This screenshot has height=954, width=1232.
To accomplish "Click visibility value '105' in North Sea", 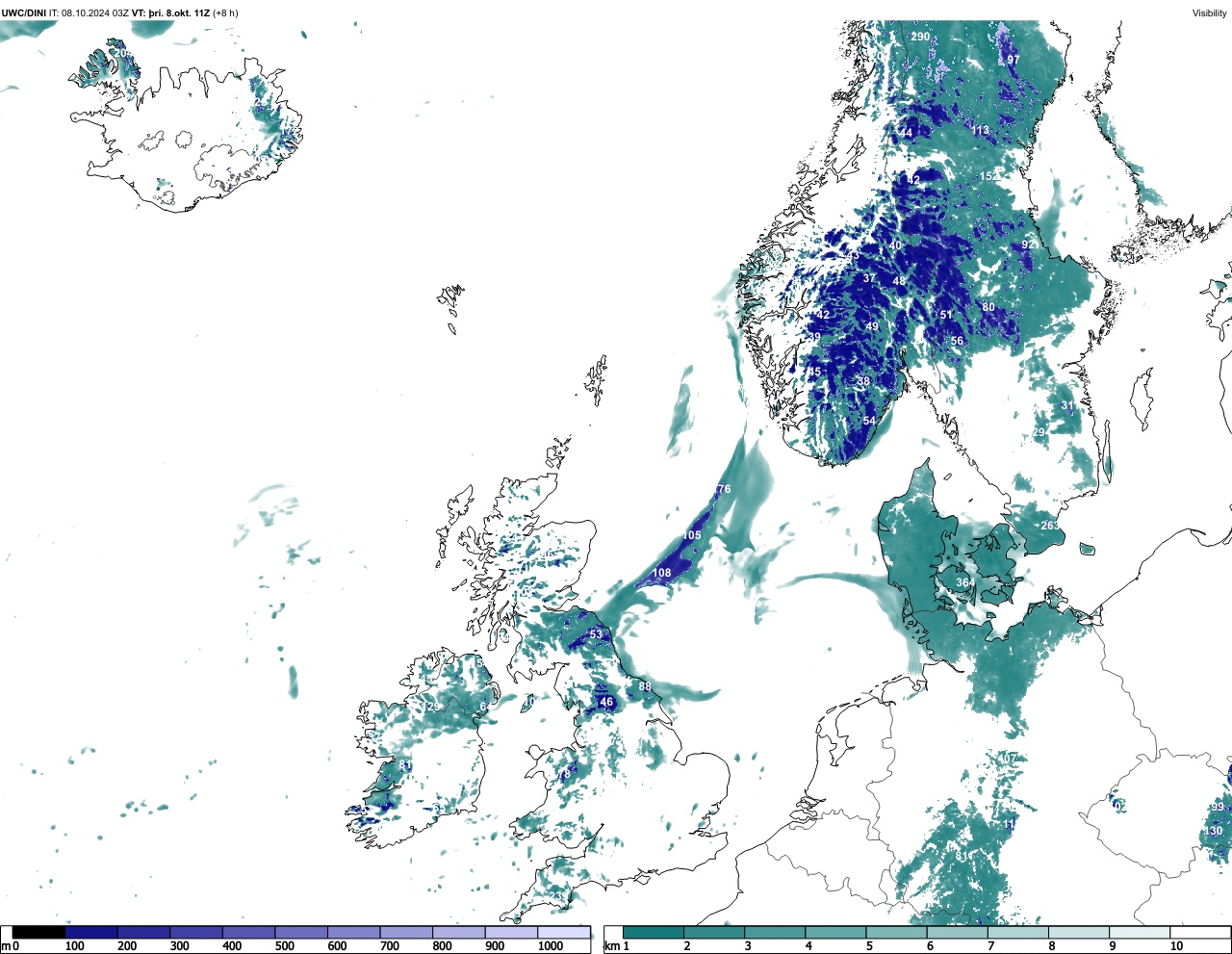I will coord(692,535).
